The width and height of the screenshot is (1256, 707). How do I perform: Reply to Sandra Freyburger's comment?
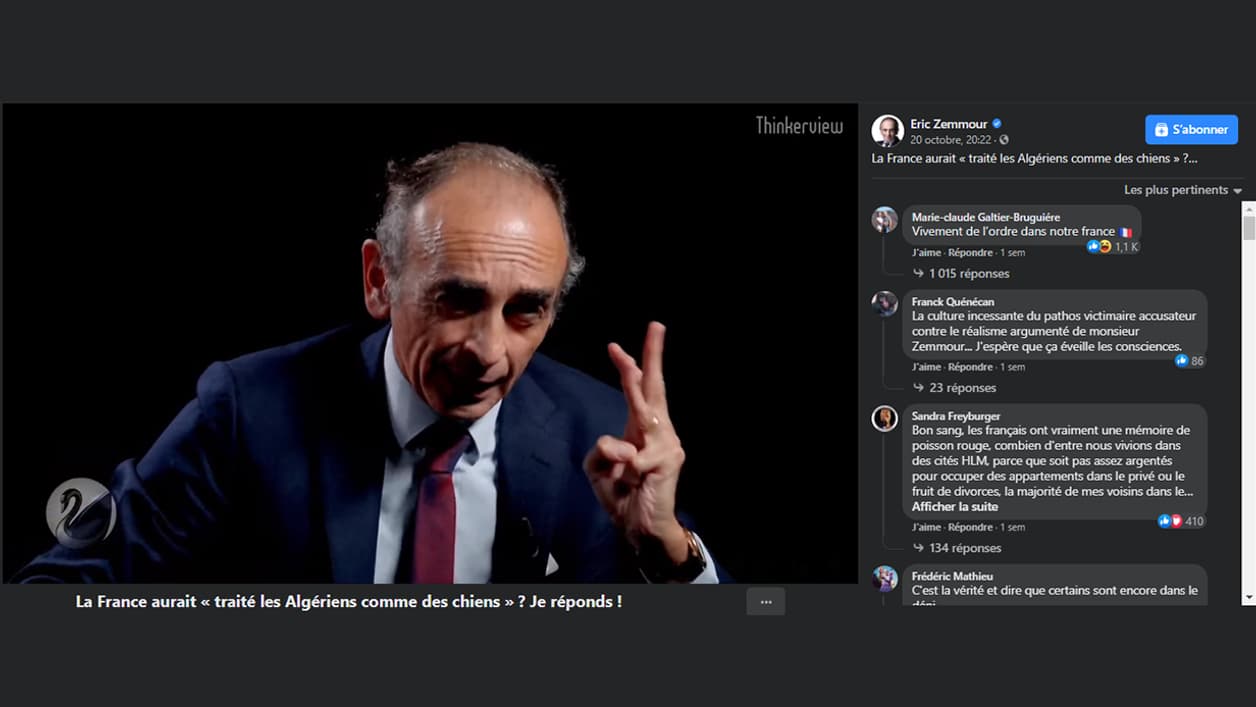tap(970, 527)
